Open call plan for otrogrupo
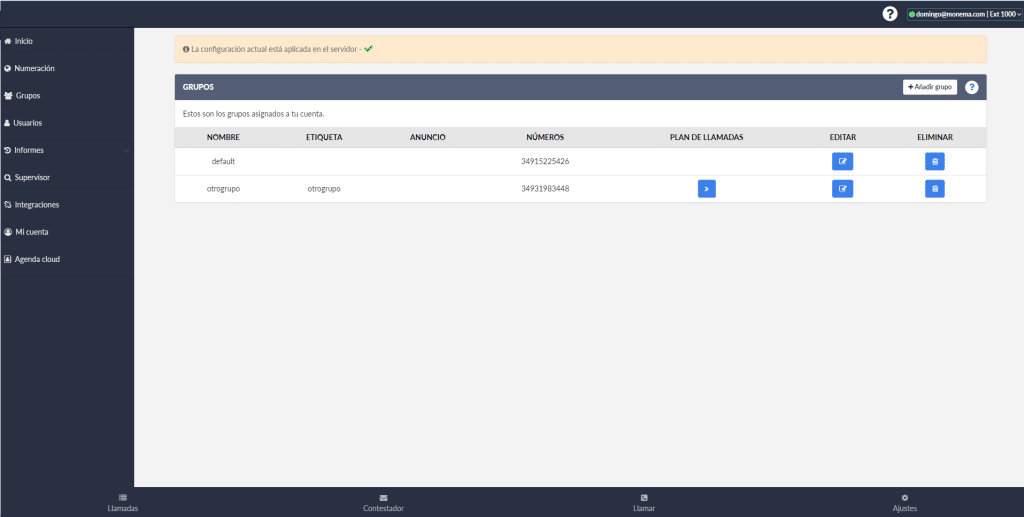 pos(707,189)
